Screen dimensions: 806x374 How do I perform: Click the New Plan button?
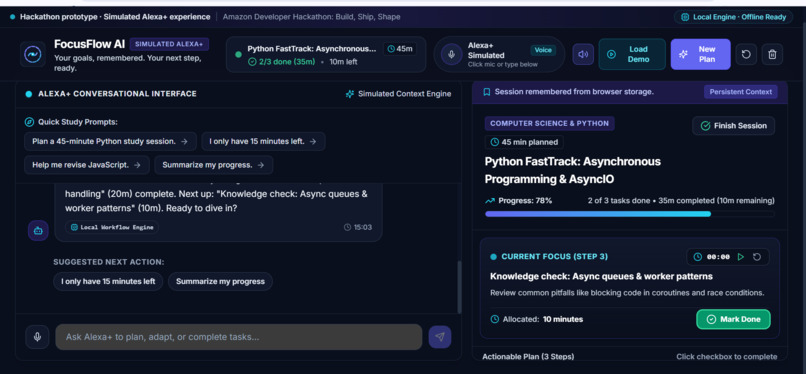click(700, 54)
